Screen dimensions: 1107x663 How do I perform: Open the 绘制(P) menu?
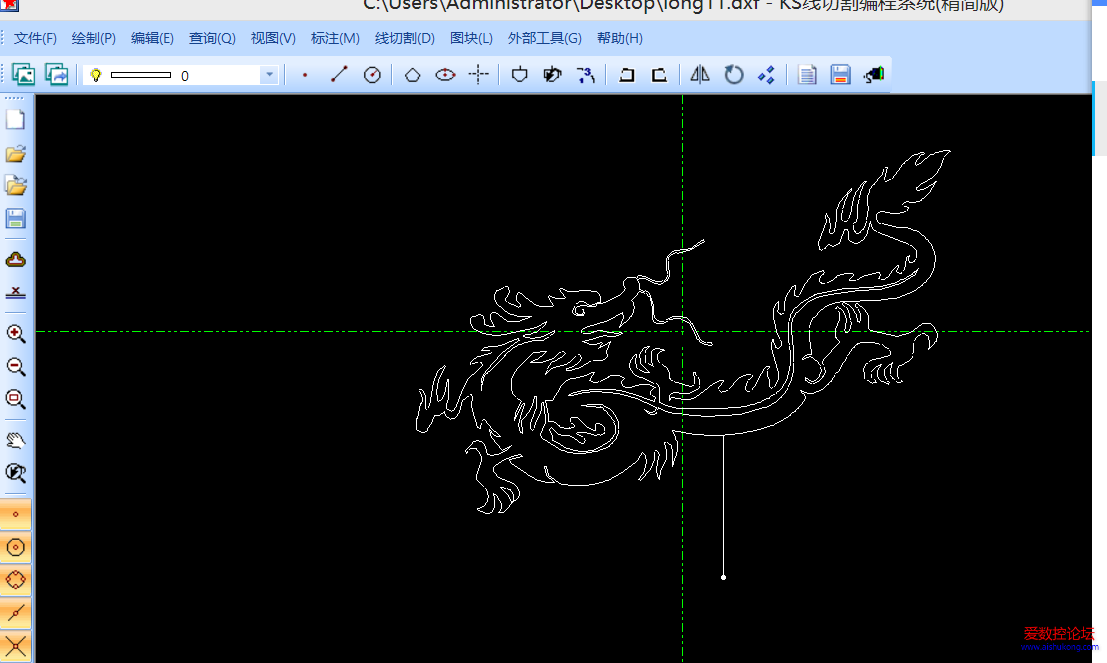click(94, 38)
